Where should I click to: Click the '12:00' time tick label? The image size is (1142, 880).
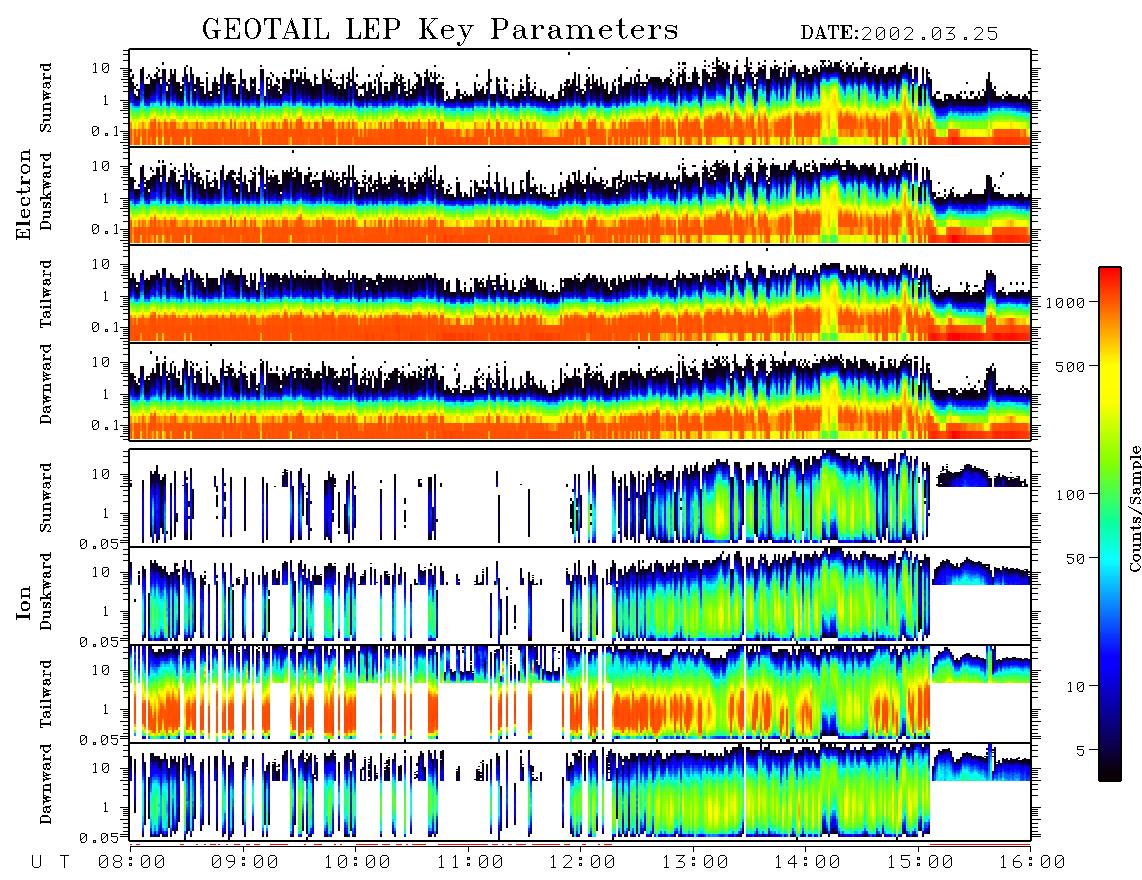tap(582, 862)
